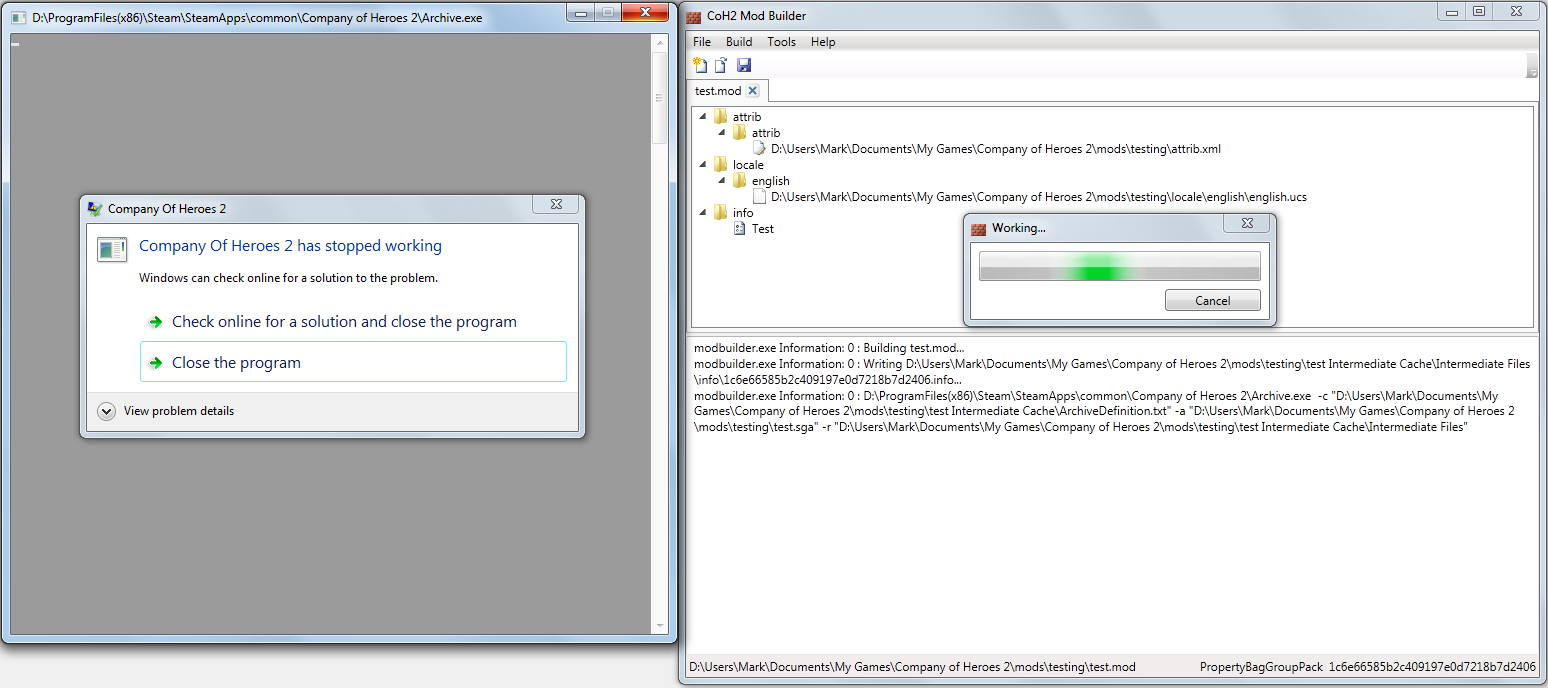Select the english tree row label

[x=771, y=181]
